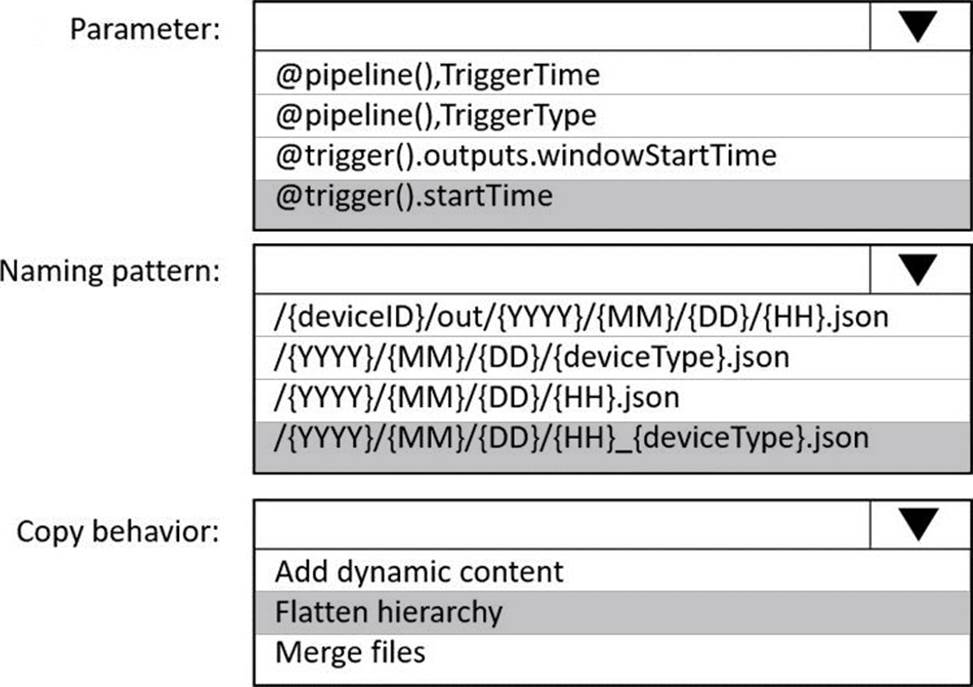Click the Copy behavior field label
The image size is (973, 687).
coord(117,530)
